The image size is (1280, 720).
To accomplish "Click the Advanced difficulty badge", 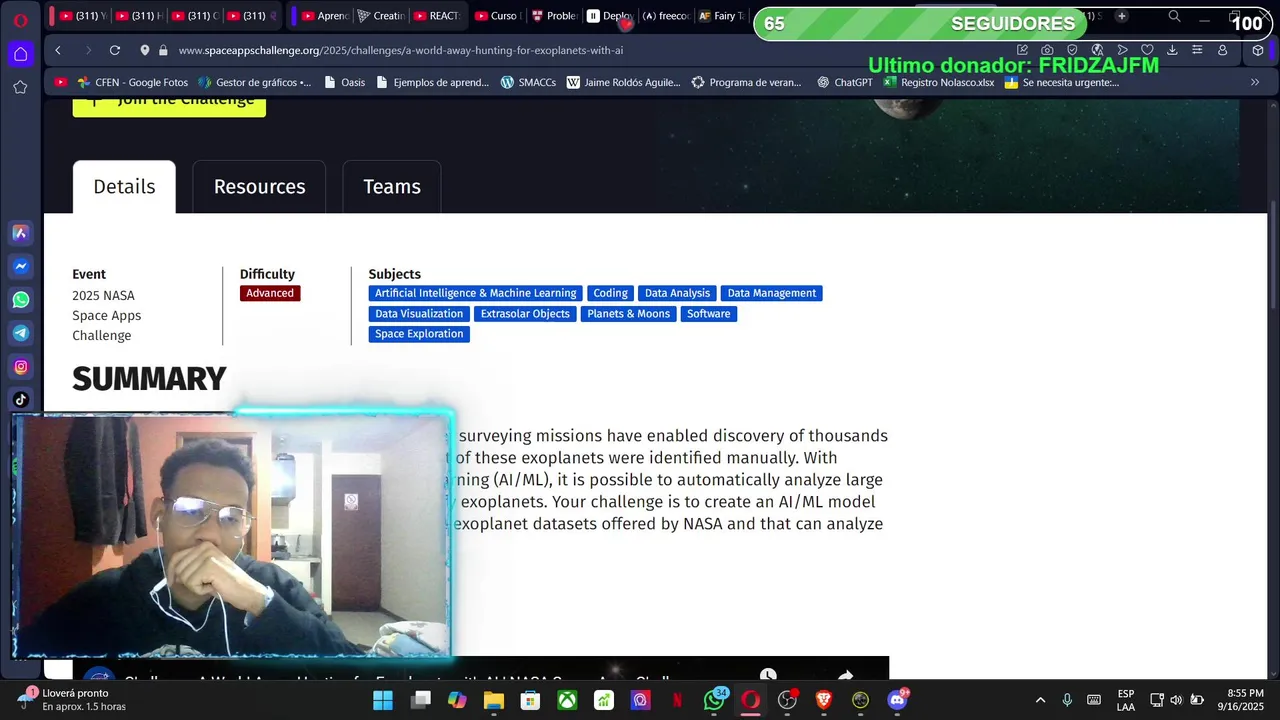I will coord(270,293).
